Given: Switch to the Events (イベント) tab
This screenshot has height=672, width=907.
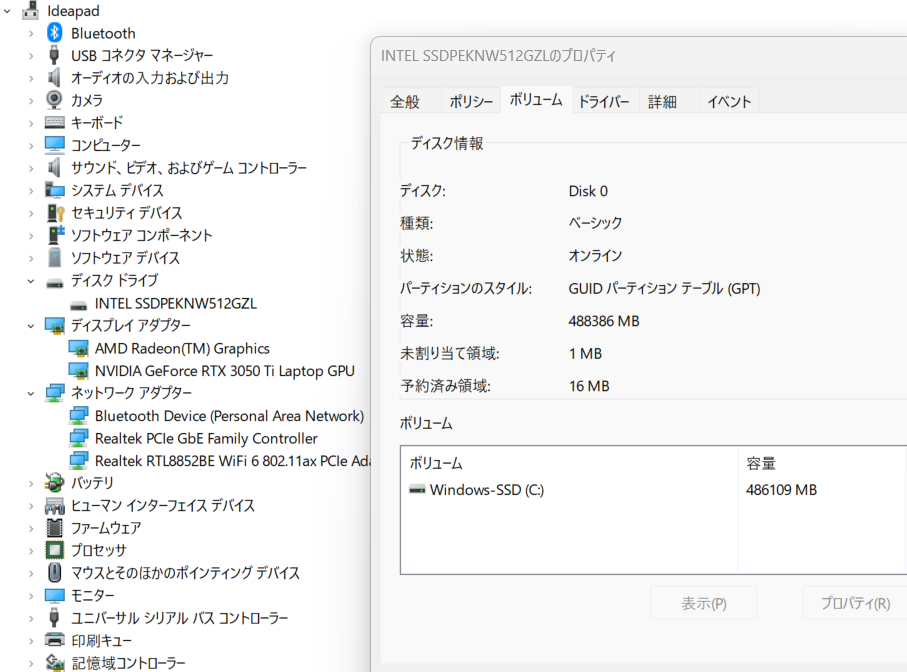Looking at the screenshot, I should [729, 102].
